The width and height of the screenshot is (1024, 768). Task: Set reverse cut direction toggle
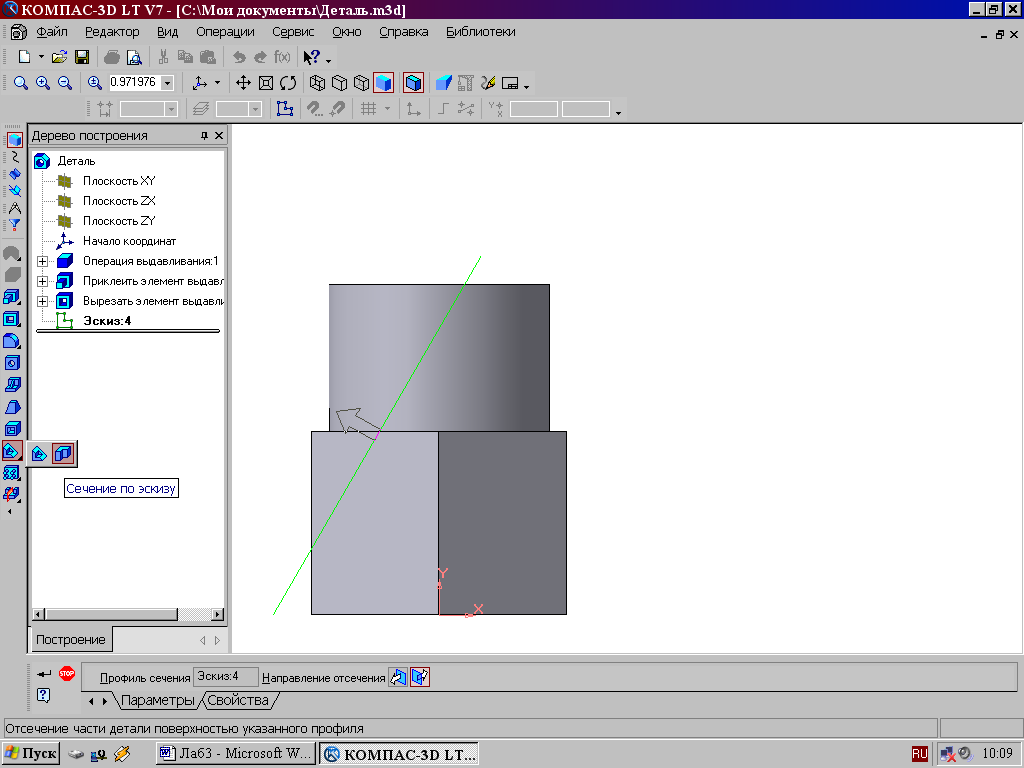420,677
